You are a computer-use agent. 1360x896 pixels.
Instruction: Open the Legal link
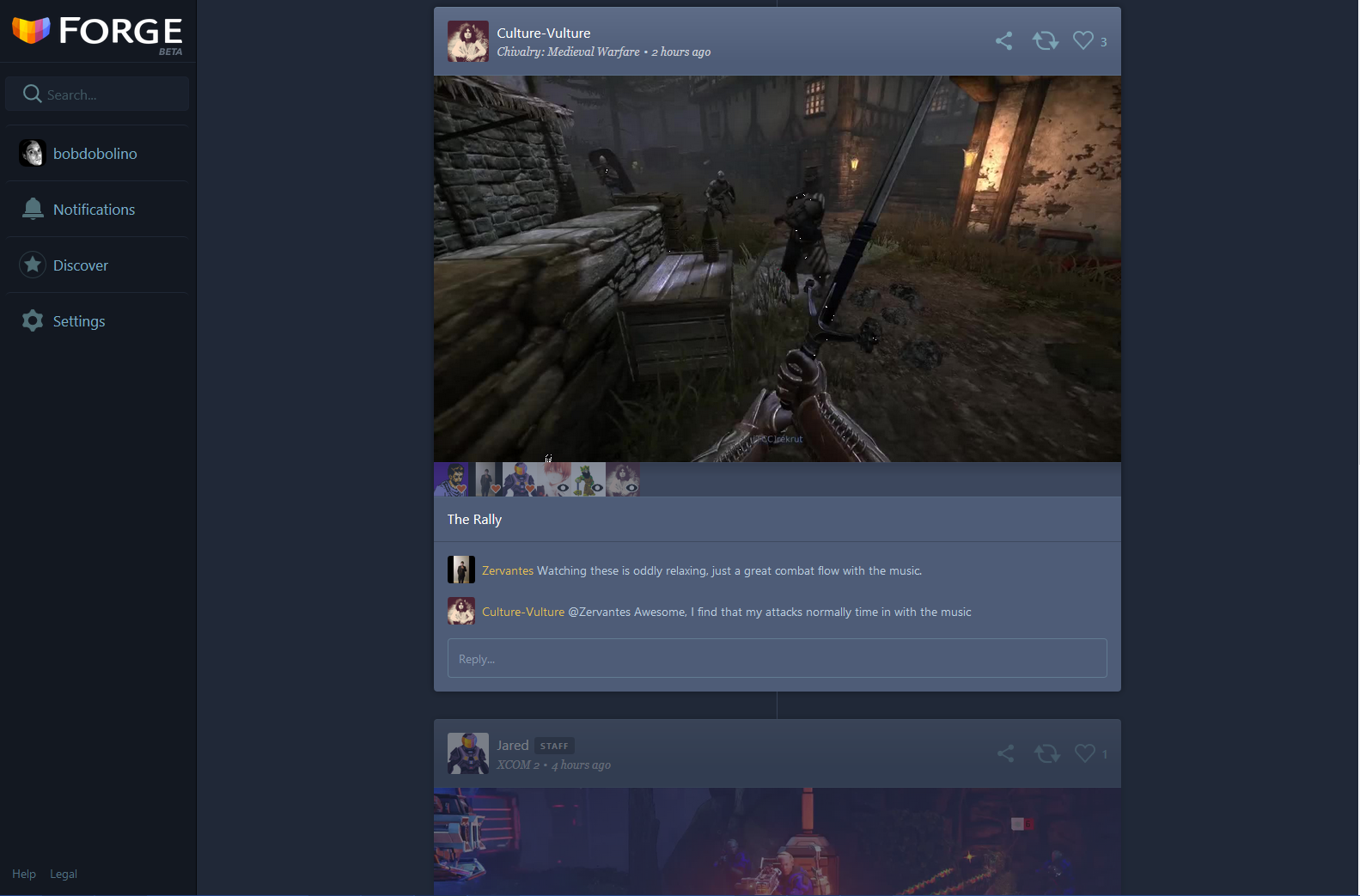tap(64, 874)
